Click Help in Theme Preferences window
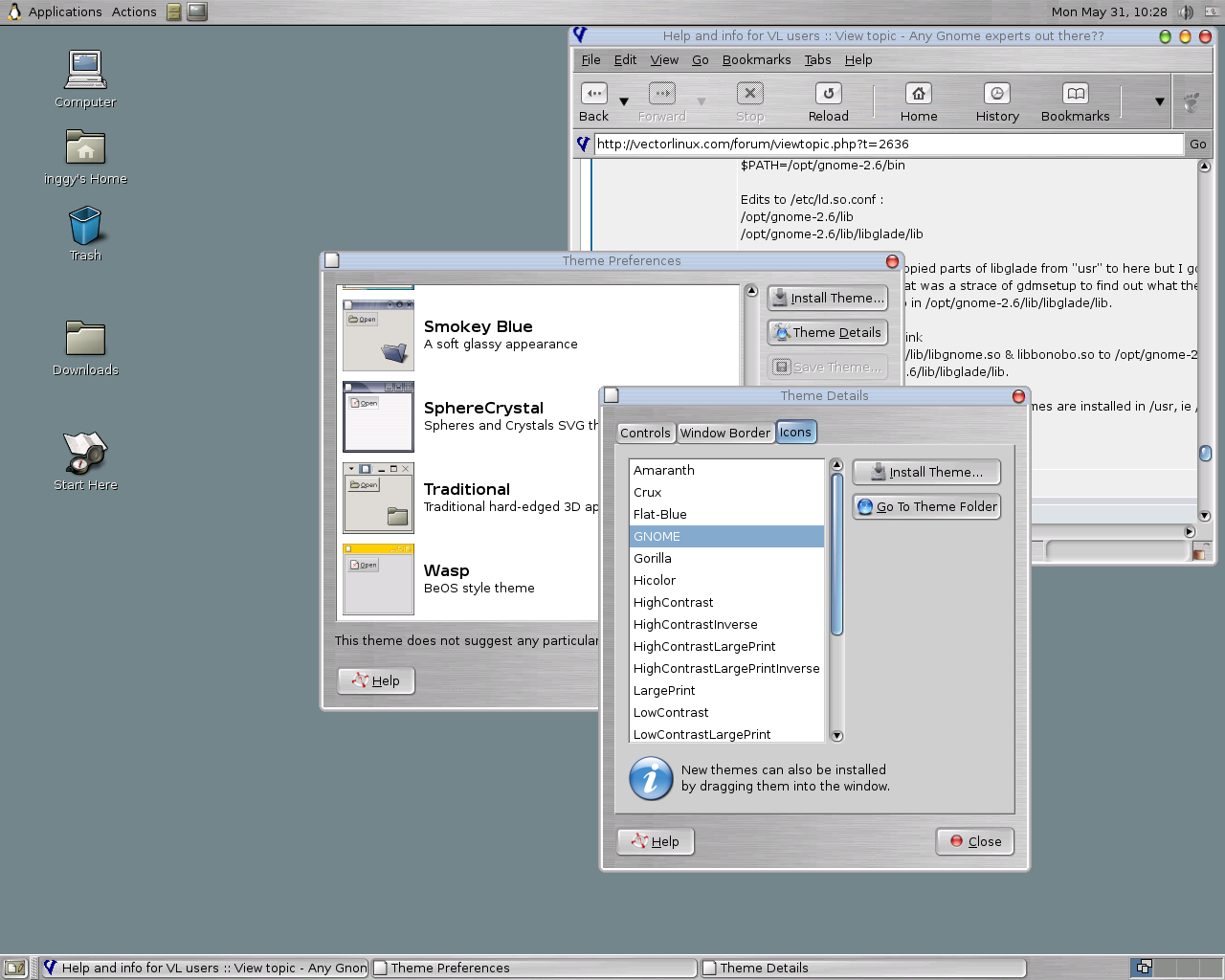1225x980 pixels. (x=376, y=680)
